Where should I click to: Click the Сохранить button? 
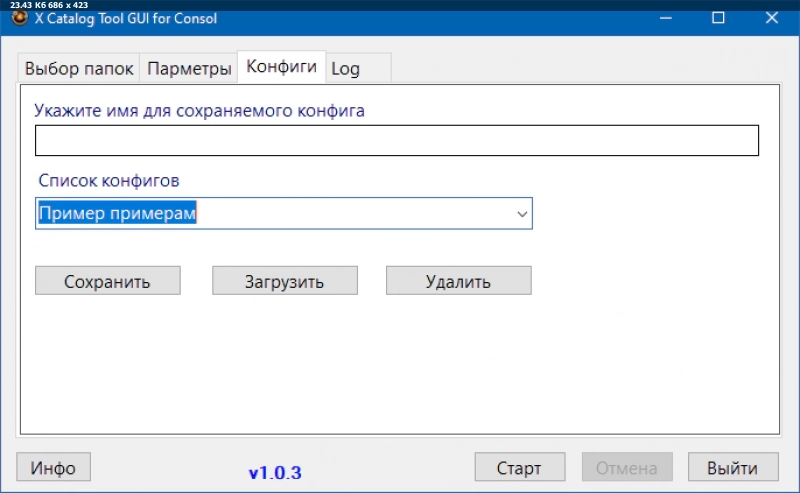point(108,281)
